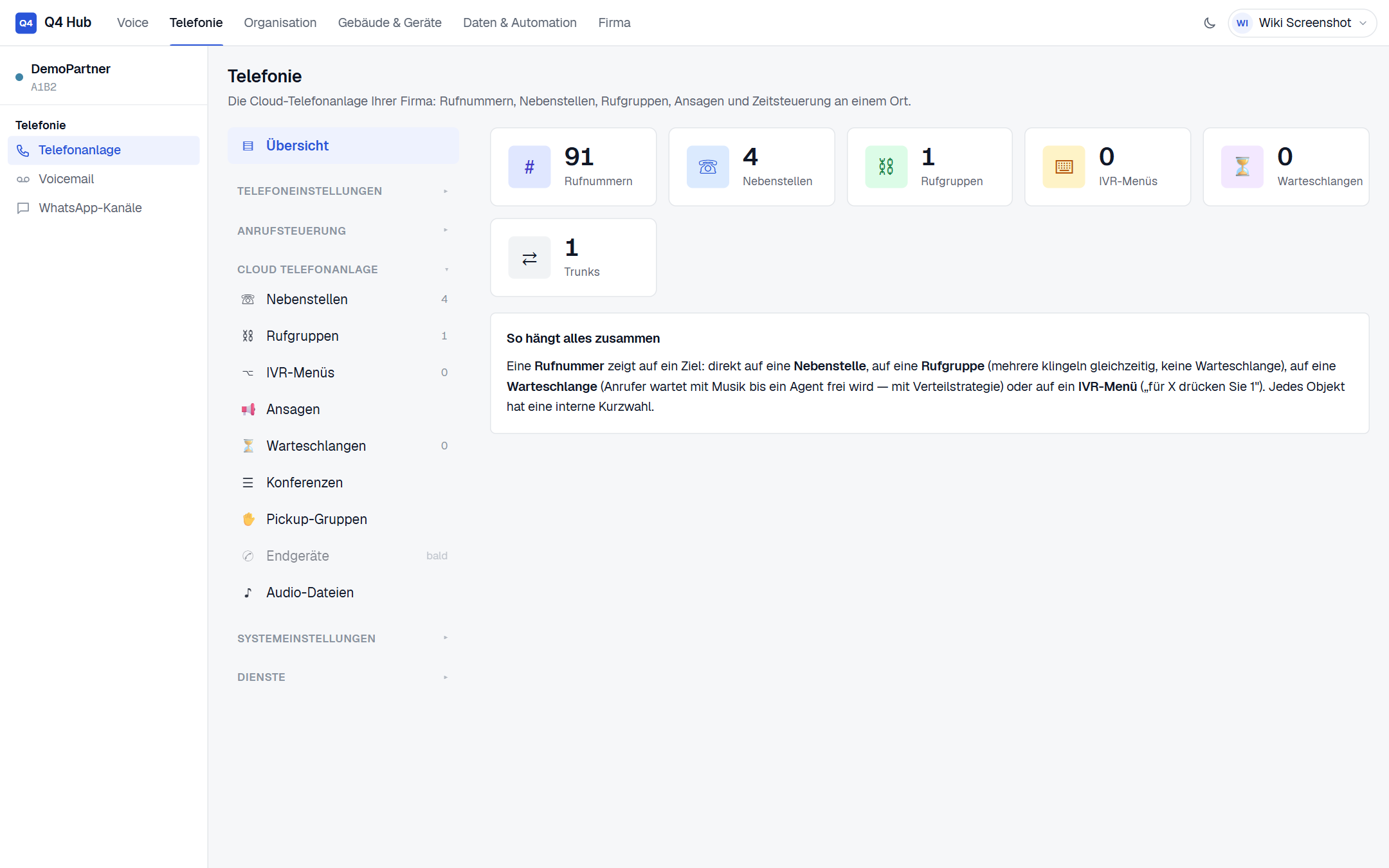Select the green Rufgruppen link icon
The image size is (1389, 868).
(886, 167)
